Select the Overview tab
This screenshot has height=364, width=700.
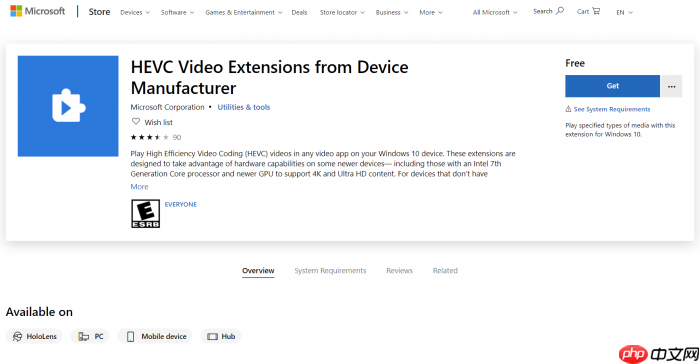[258, 271]
